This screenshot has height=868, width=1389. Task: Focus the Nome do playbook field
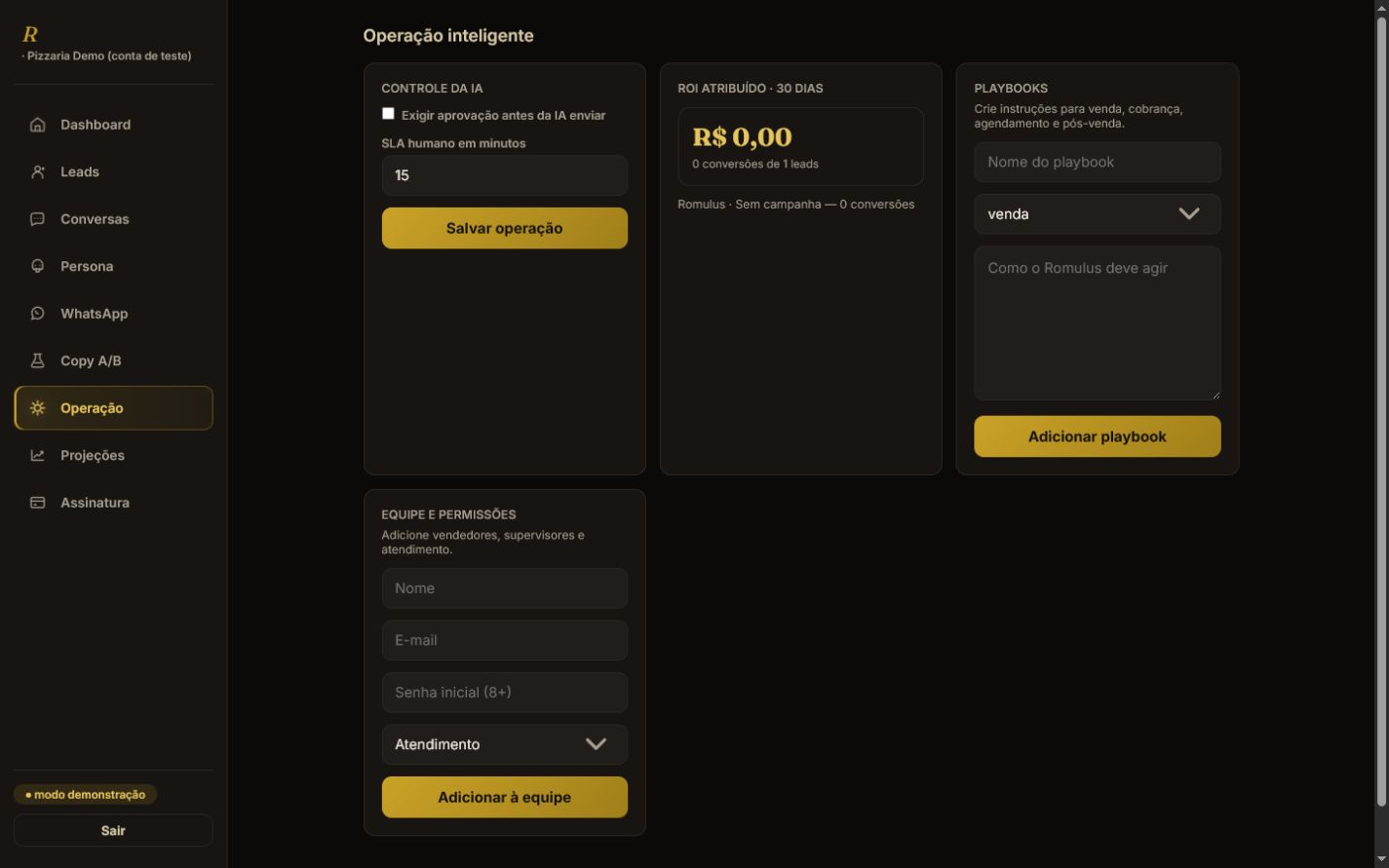[x=1097, y=162]
